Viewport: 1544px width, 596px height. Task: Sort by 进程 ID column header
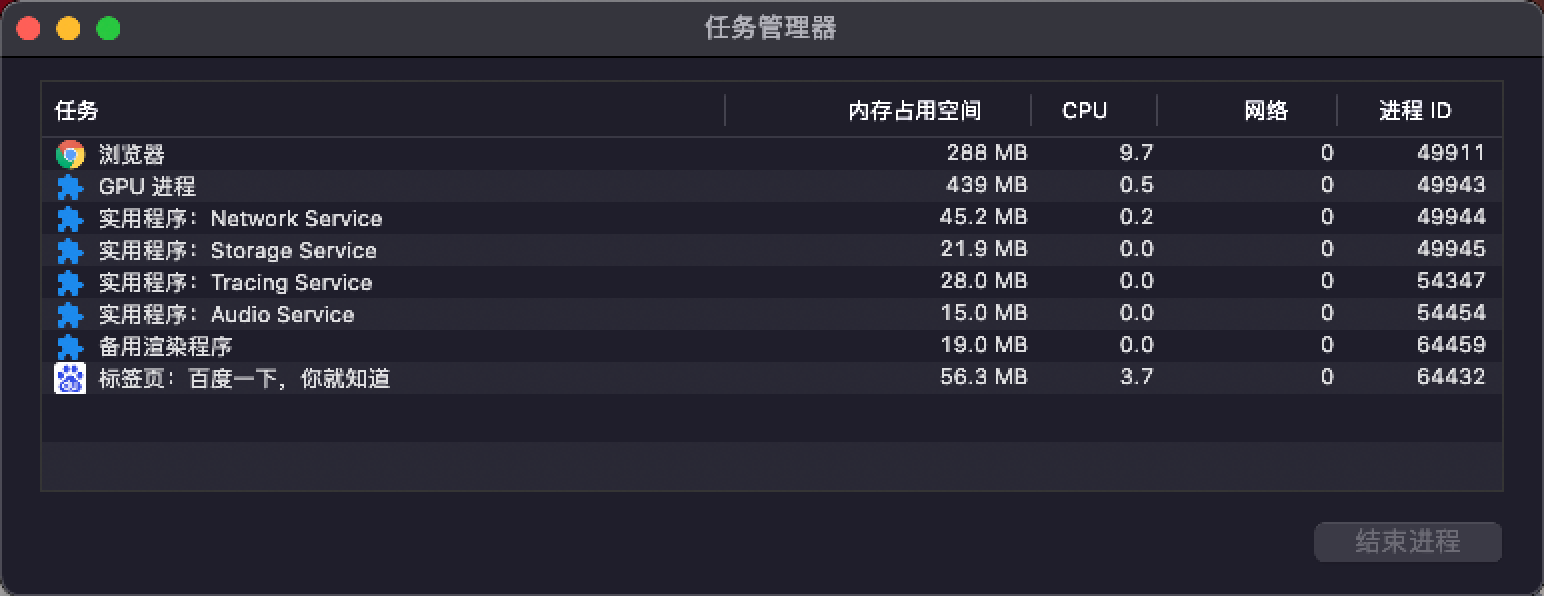[x=1419, y=110]
